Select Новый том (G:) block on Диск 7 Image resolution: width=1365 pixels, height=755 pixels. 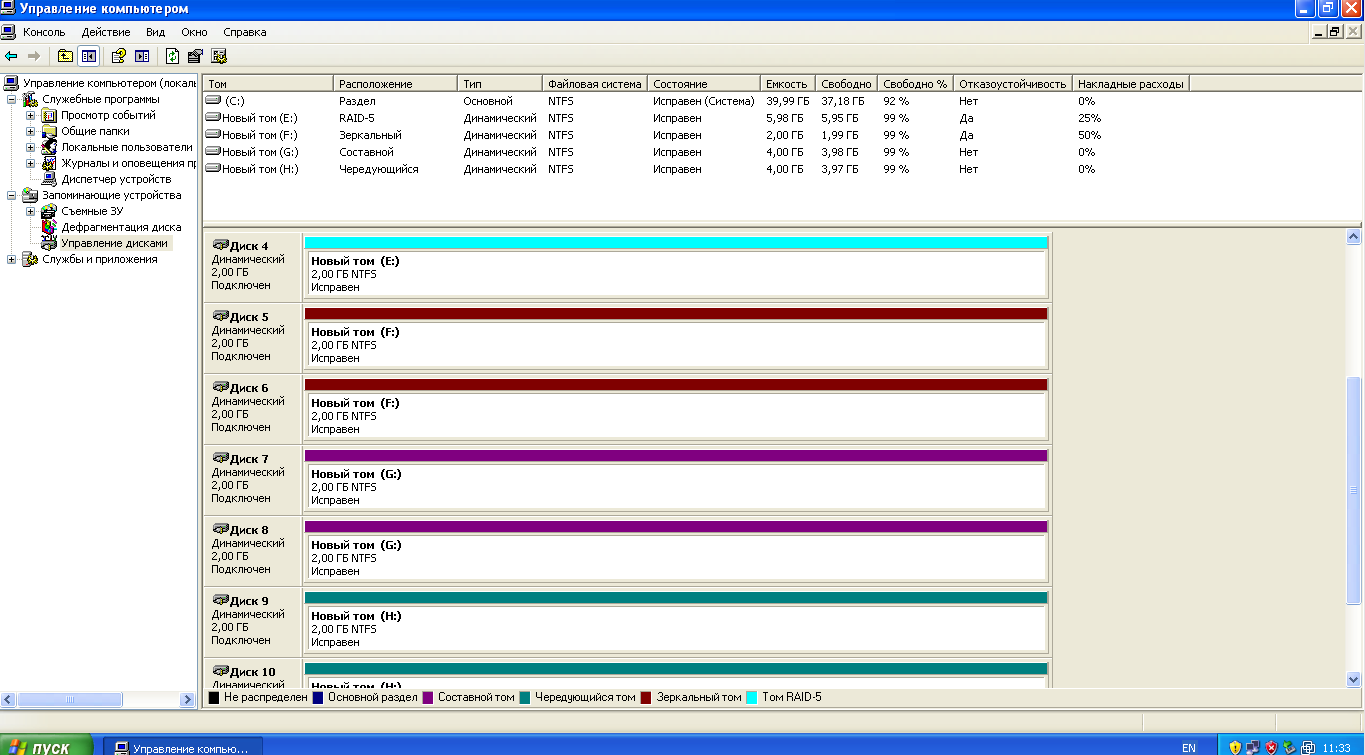point(675,486)
